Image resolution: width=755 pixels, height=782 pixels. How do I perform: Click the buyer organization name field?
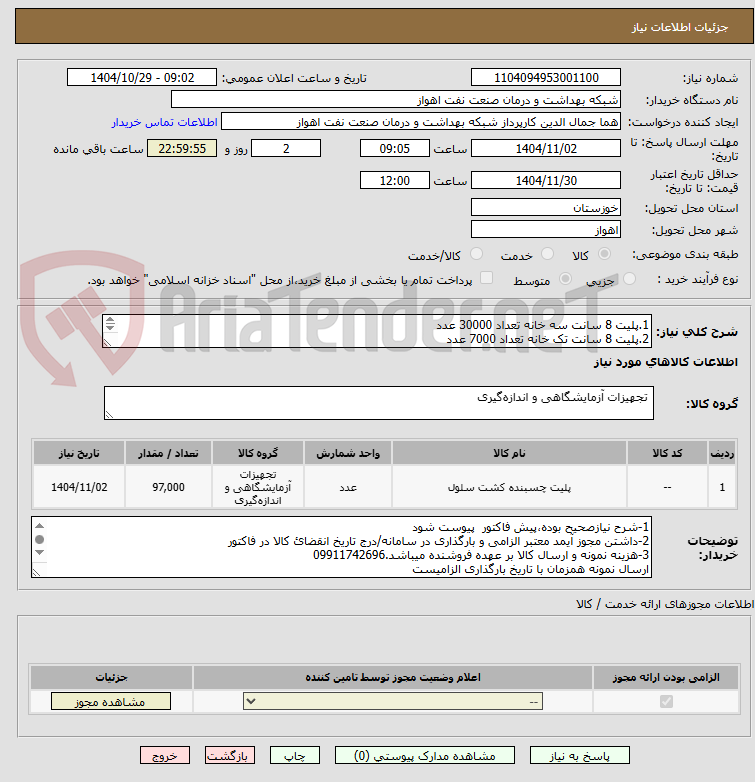pyautogui.click(x=396, y=100)
